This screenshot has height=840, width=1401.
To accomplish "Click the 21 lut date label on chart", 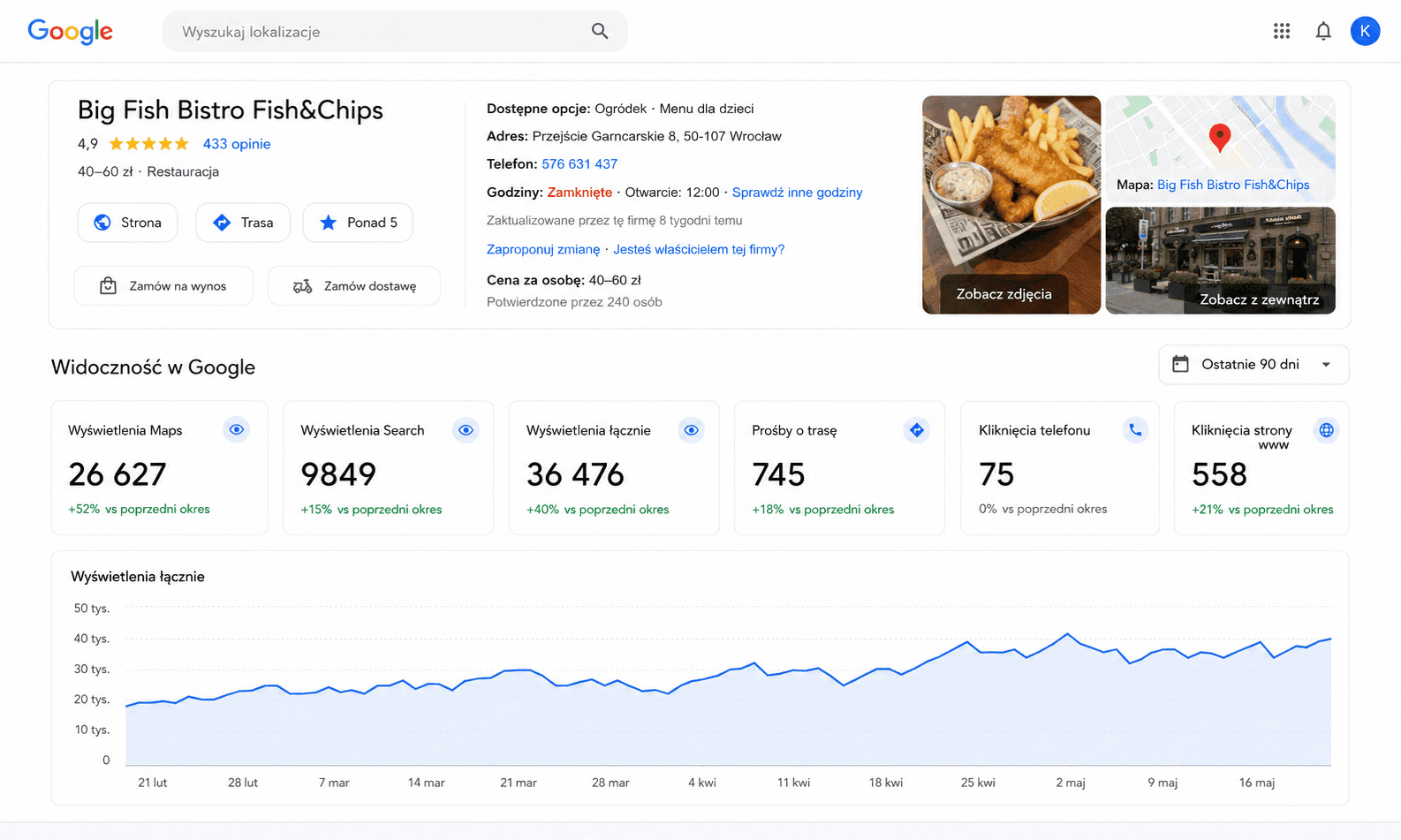I will pyautogui.click(x=152, y=783).
